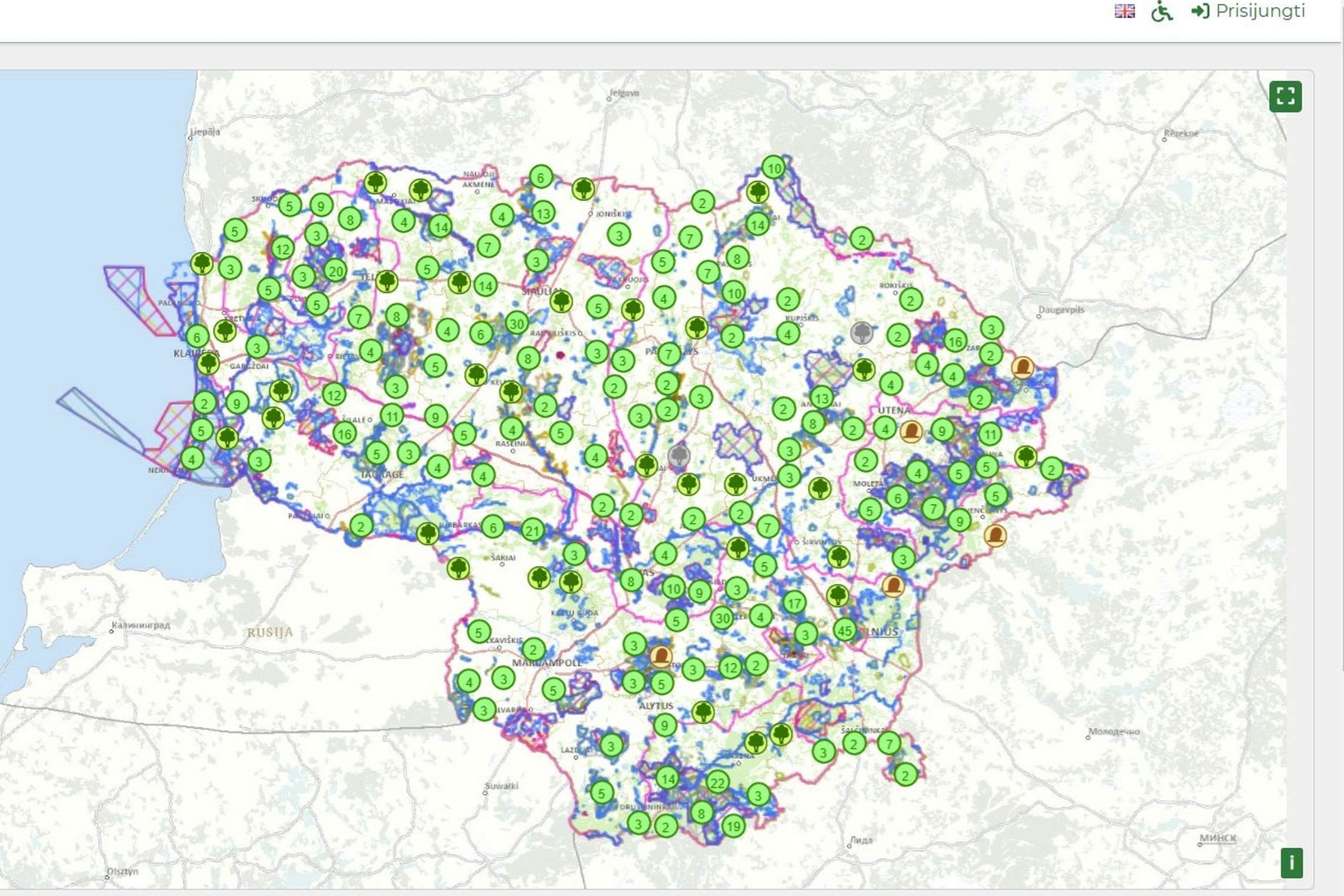Image resolution: width=1344 pixels, height=896 pixels.
Task: Open the accessibility wheelchair icon
Action: pyautogui.click(x=1161, y=11)
